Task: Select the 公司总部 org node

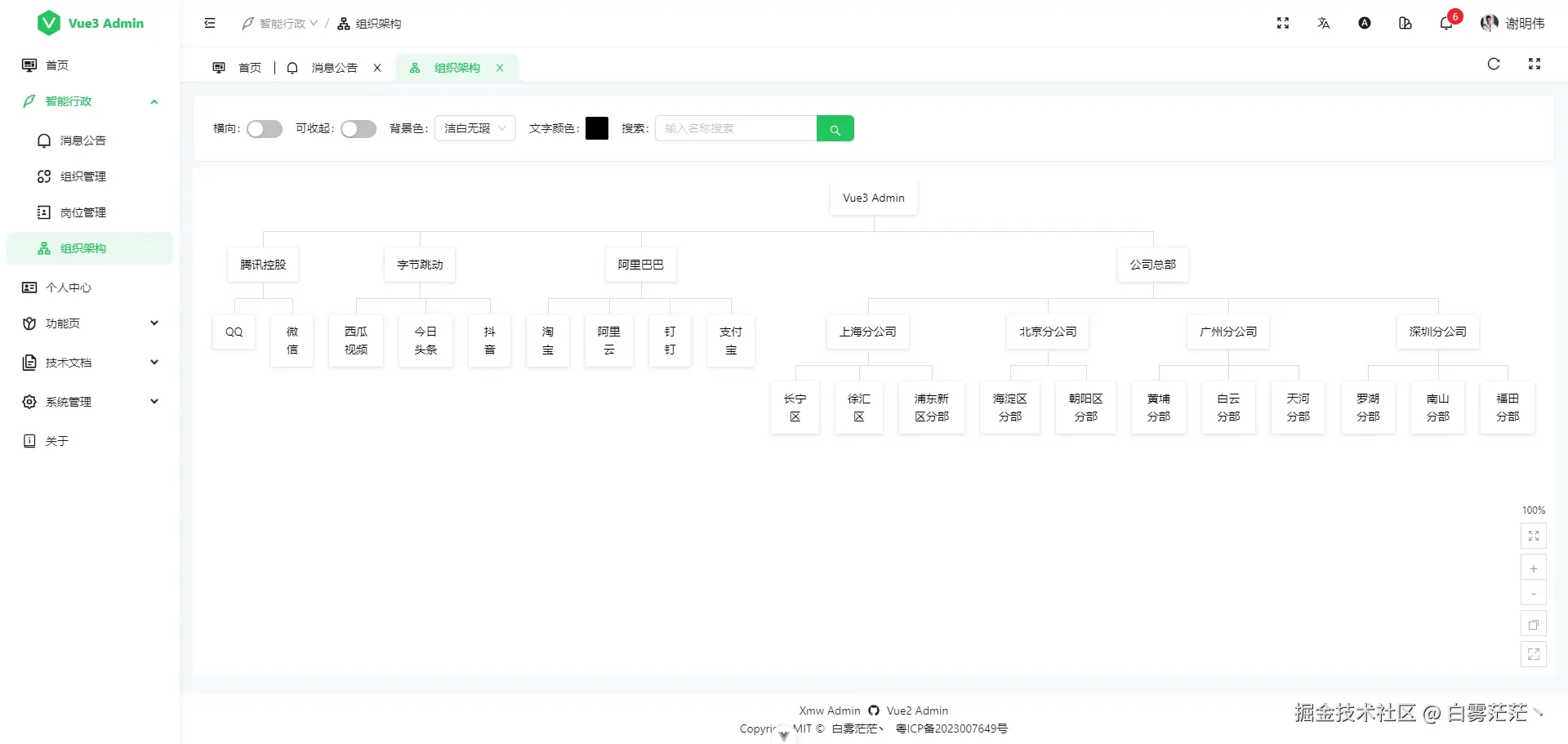Action: click(x=1153, y=265)
